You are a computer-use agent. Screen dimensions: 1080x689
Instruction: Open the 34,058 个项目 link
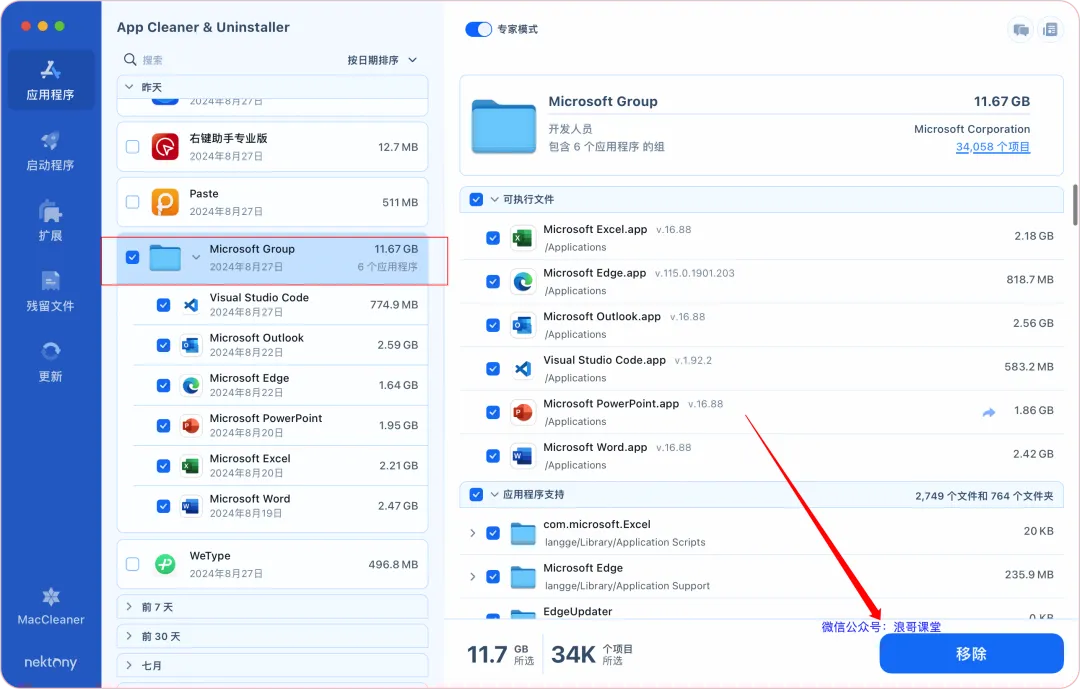point(993,147)
